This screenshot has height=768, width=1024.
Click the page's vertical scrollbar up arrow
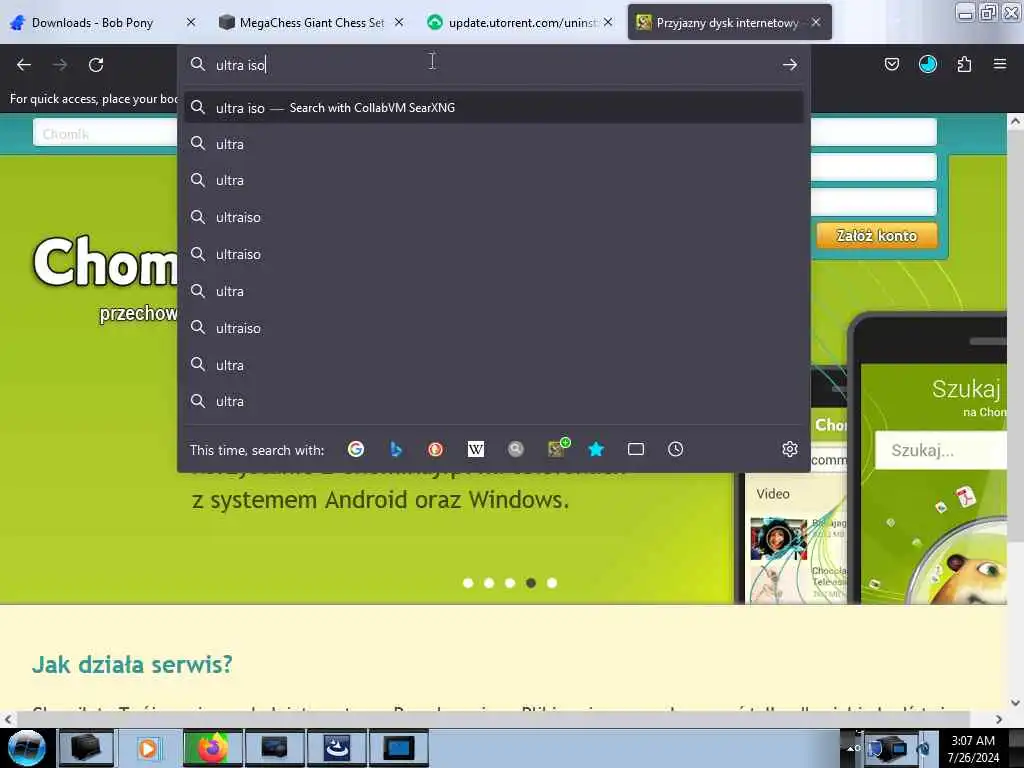(x=1015, y=121)
